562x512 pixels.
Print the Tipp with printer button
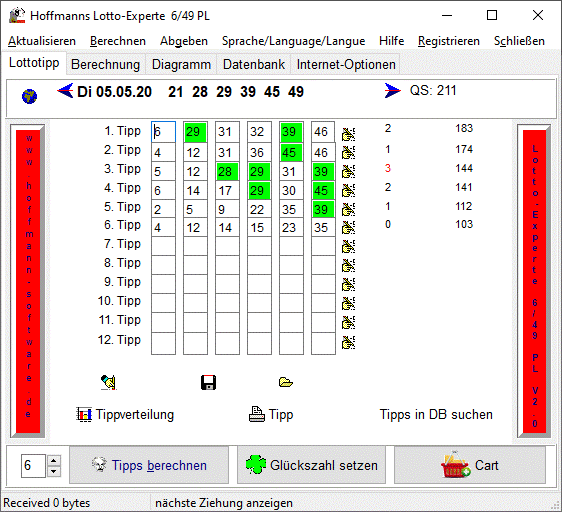271,414
